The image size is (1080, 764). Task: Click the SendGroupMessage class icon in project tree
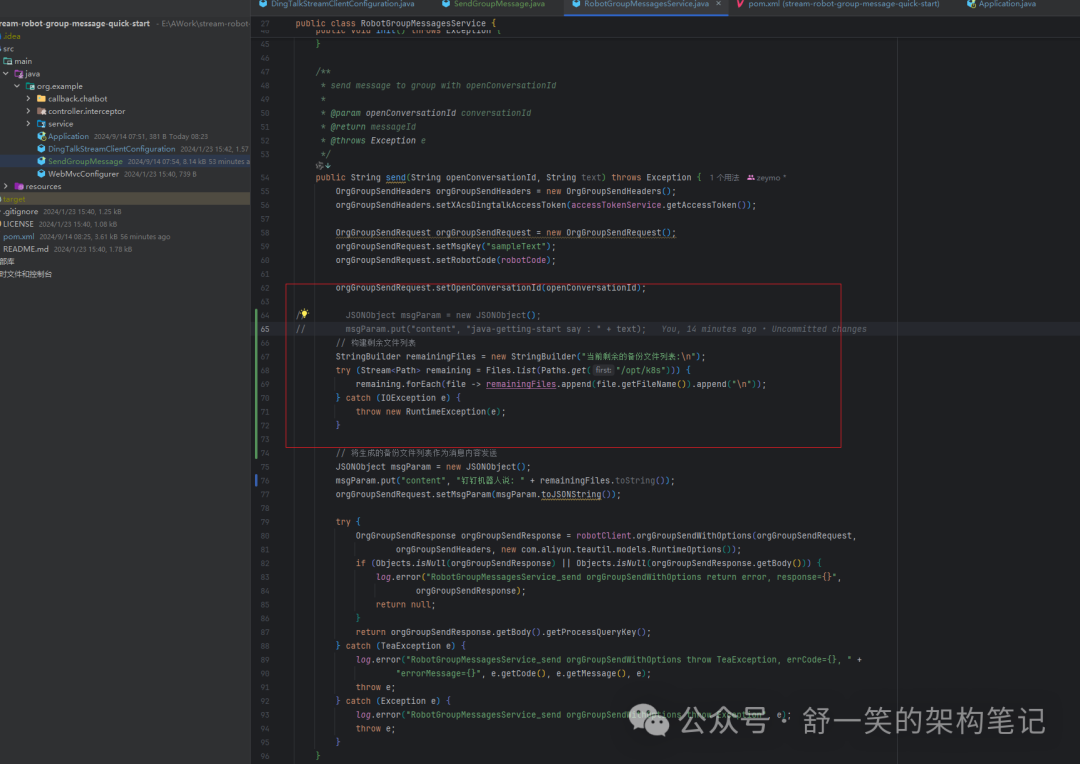click(41, 161)
